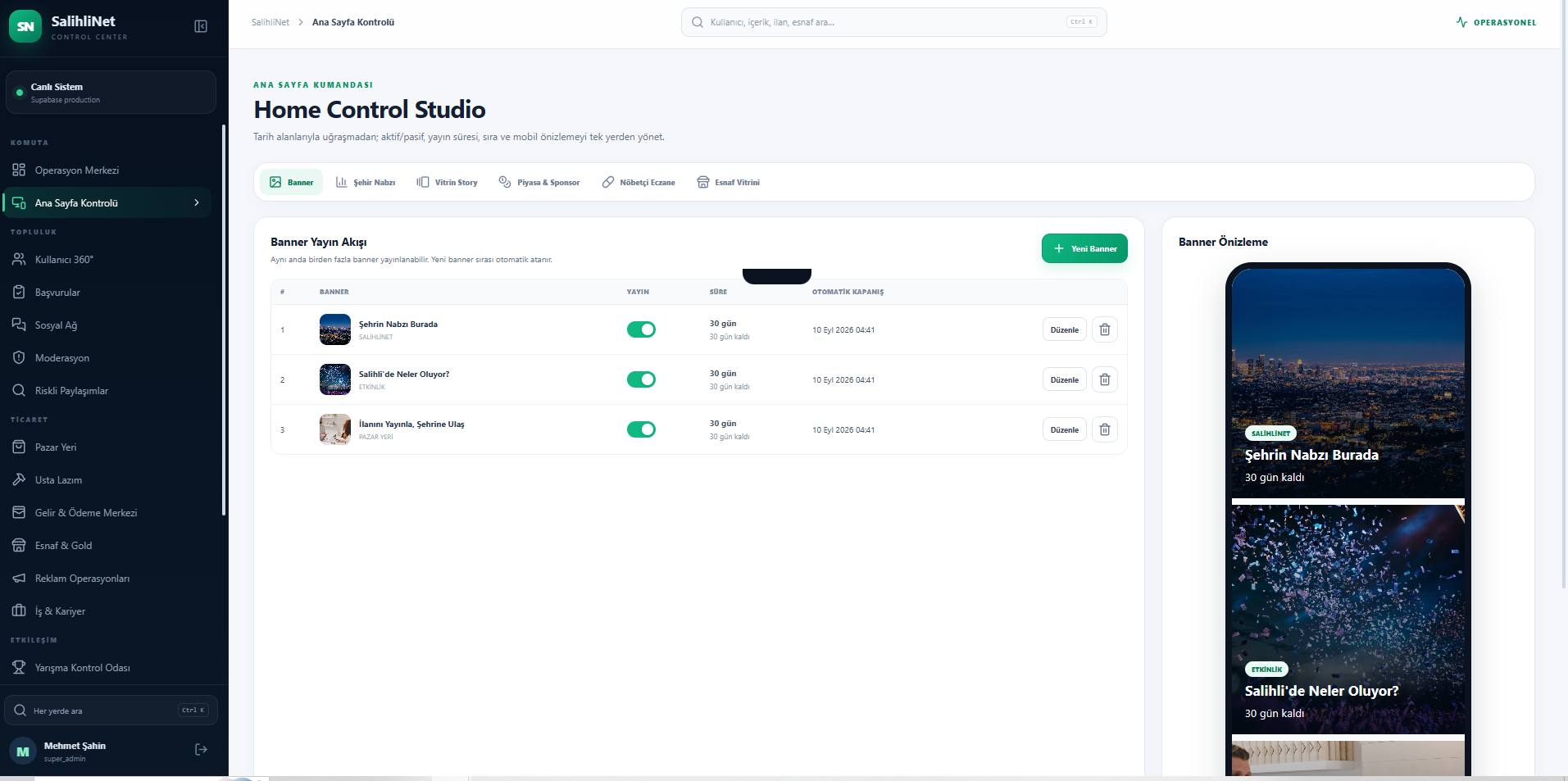
Task: Focus the Her yerde ara search box
Action: (x=111, y=711)
